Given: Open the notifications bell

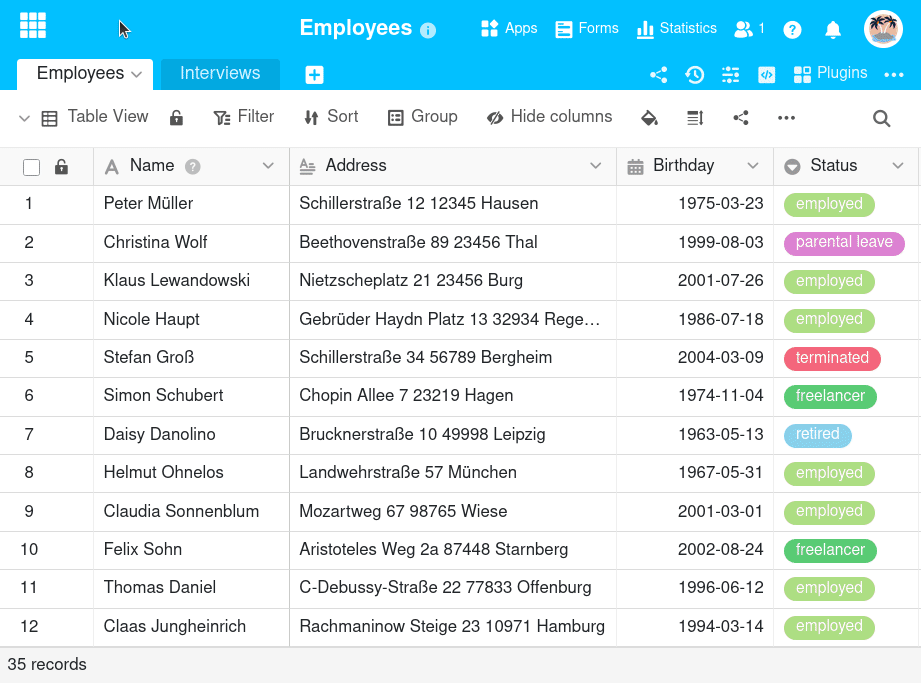Looking at the screenshot, I should coord(832,29).
